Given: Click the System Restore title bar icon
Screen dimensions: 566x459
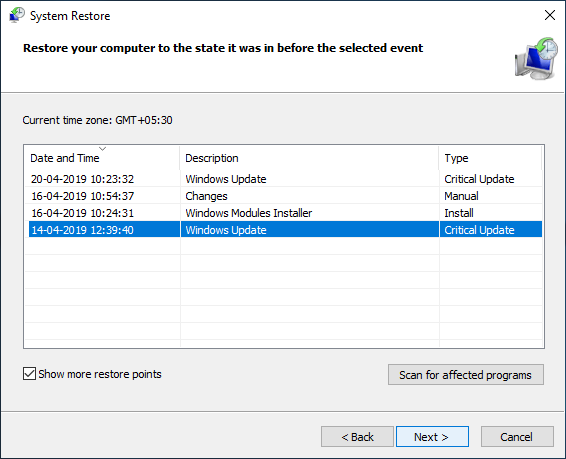Looking at the screenshot, I should [x=17, y=16].
